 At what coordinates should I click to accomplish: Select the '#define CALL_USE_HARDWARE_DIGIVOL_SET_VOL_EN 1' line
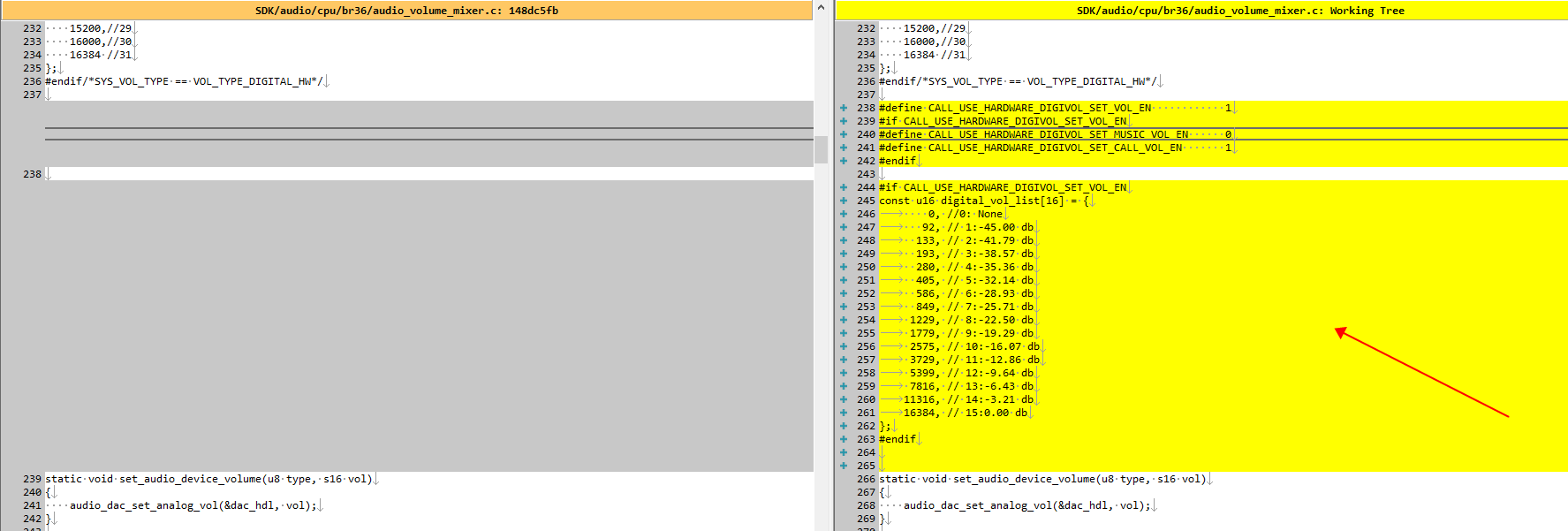pyautogui.click(x=1056, y=108)
